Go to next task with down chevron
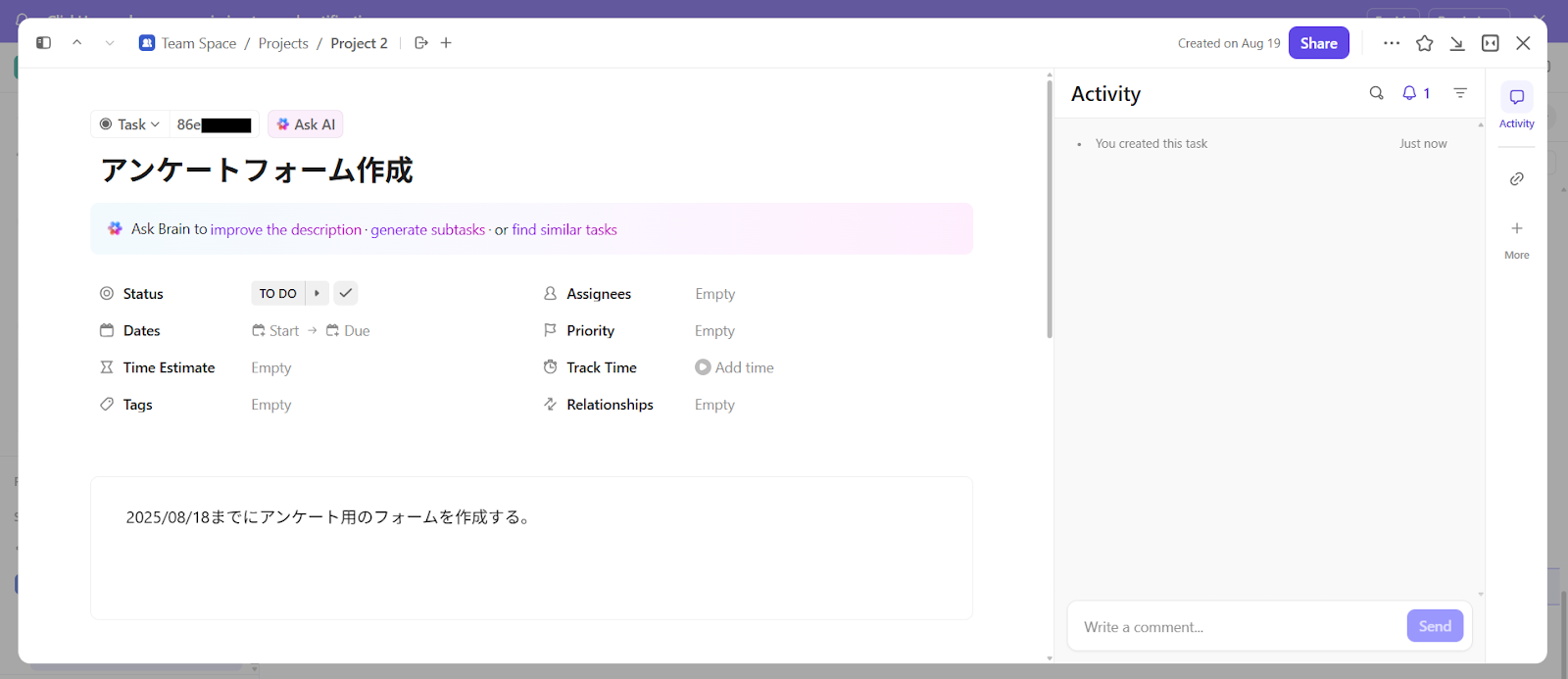The width and height of the screenshot is (1568, 679). click(110, 43)
